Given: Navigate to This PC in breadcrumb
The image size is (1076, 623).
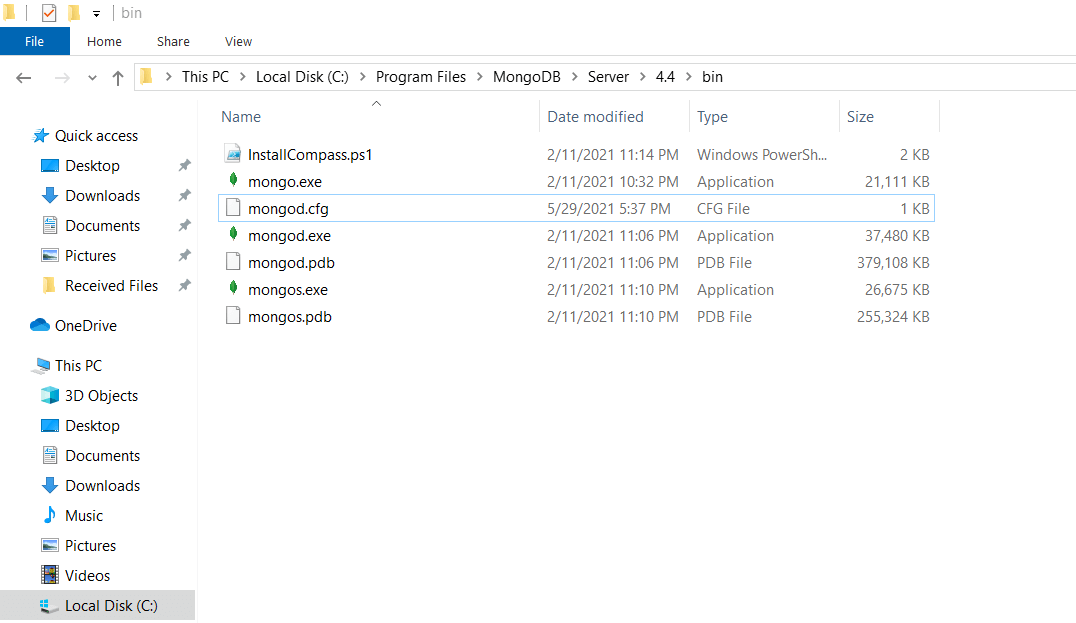Looking at the screenshot, I should [205, 77].
